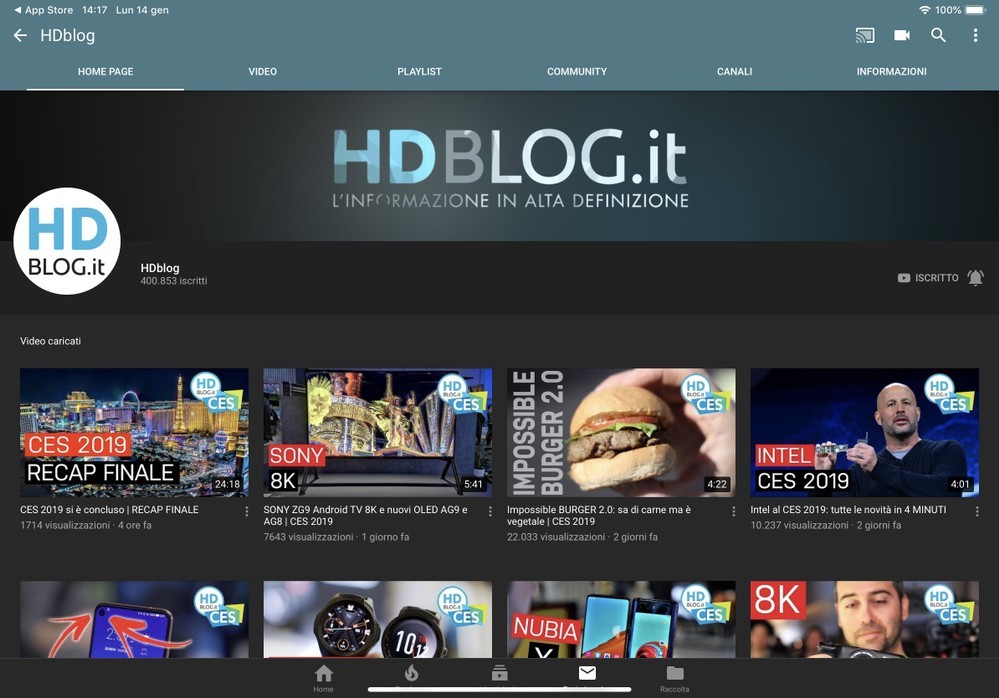Tap '22.033 visualizzazioni · 2 giorni fa' text
This screenshot has height=698, width=999.
point(582,537)
